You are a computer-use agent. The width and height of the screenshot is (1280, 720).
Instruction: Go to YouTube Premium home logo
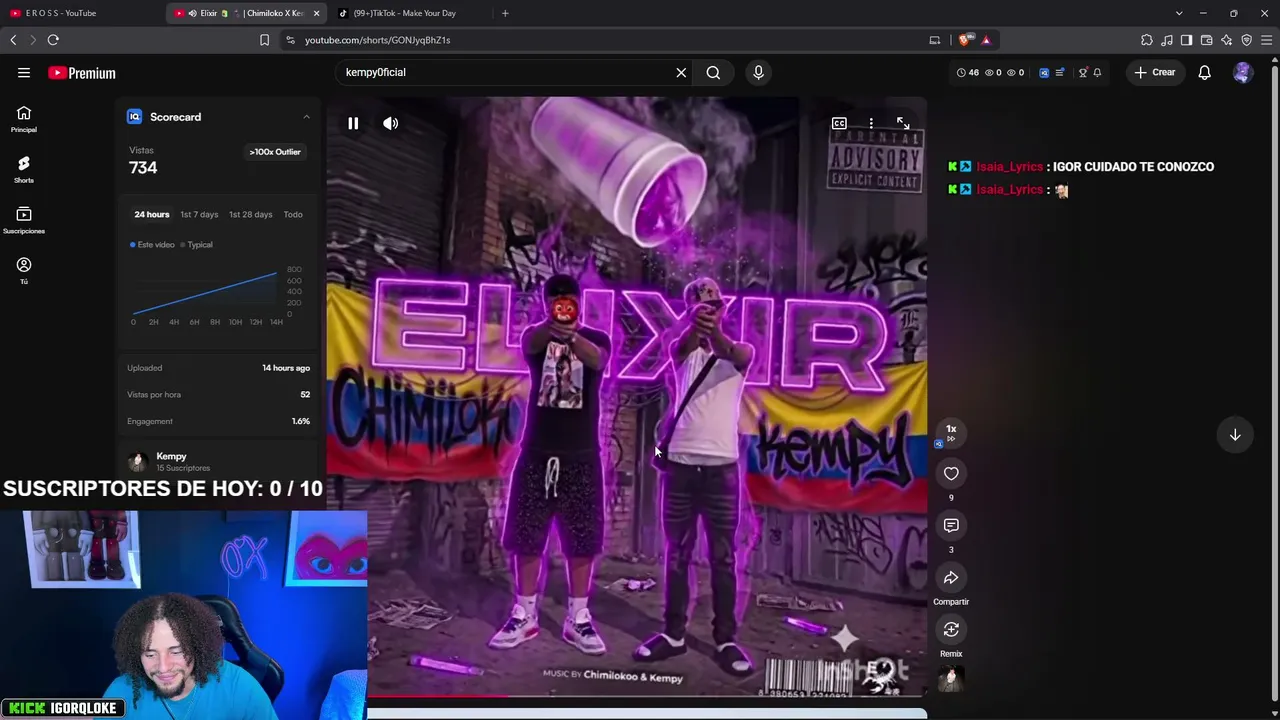82,73
